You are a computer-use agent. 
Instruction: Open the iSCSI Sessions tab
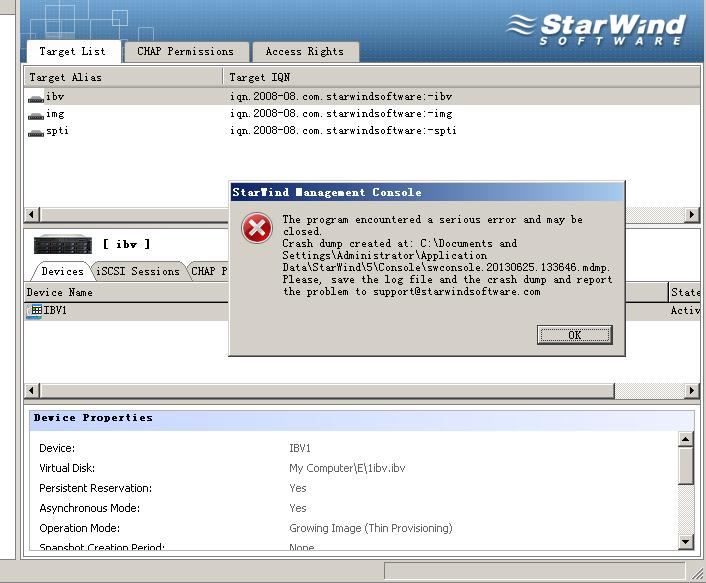(x=138, y=271)
